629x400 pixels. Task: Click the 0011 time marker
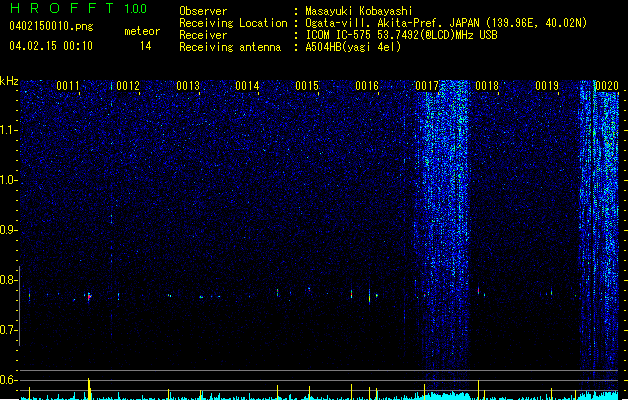68,86
